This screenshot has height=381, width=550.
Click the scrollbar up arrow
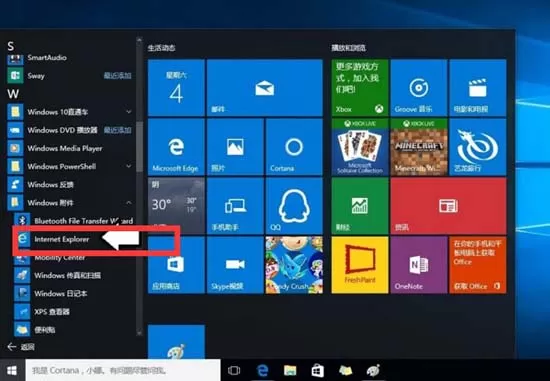tap(140, 40)
